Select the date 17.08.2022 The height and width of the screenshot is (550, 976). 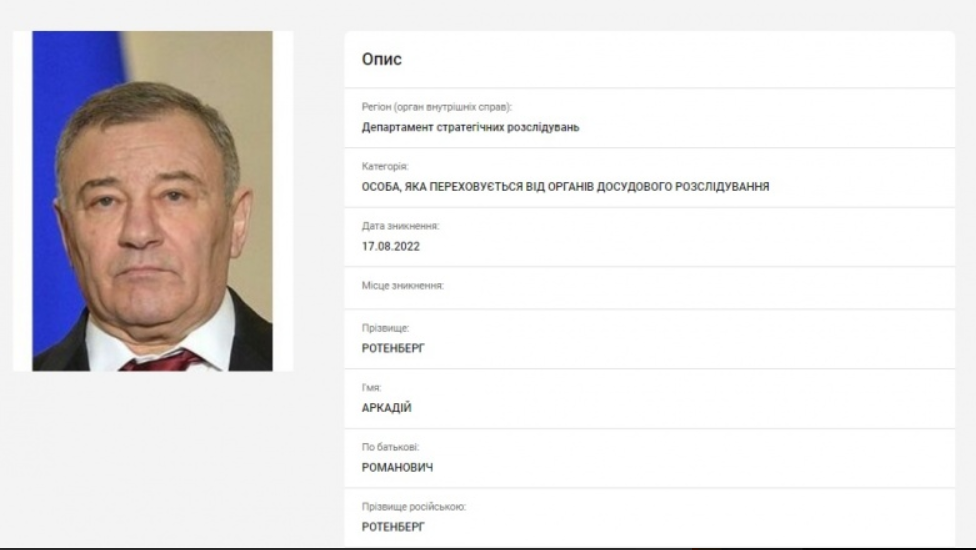tap(391, 246)
